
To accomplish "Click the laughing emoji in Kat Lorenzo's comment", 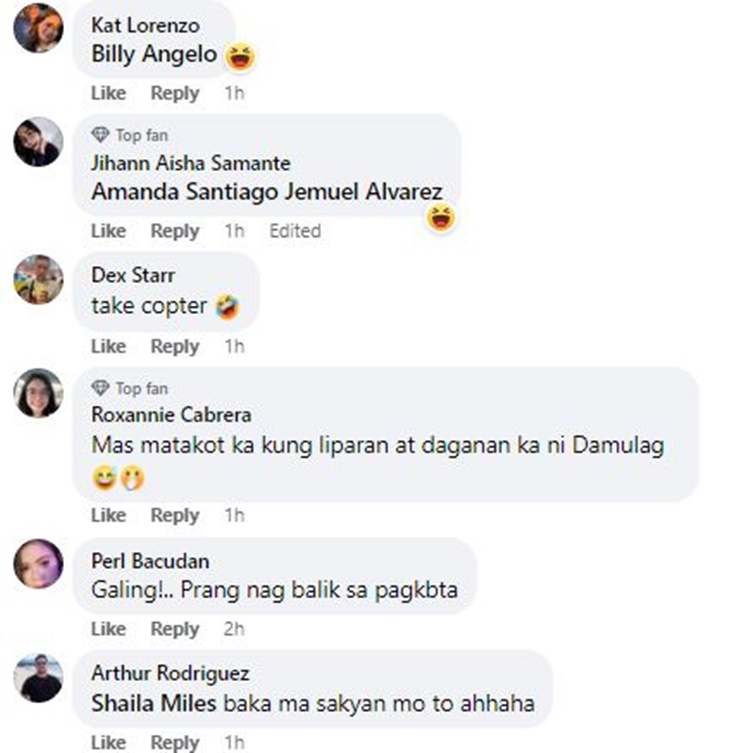I will tap(241, 56).
